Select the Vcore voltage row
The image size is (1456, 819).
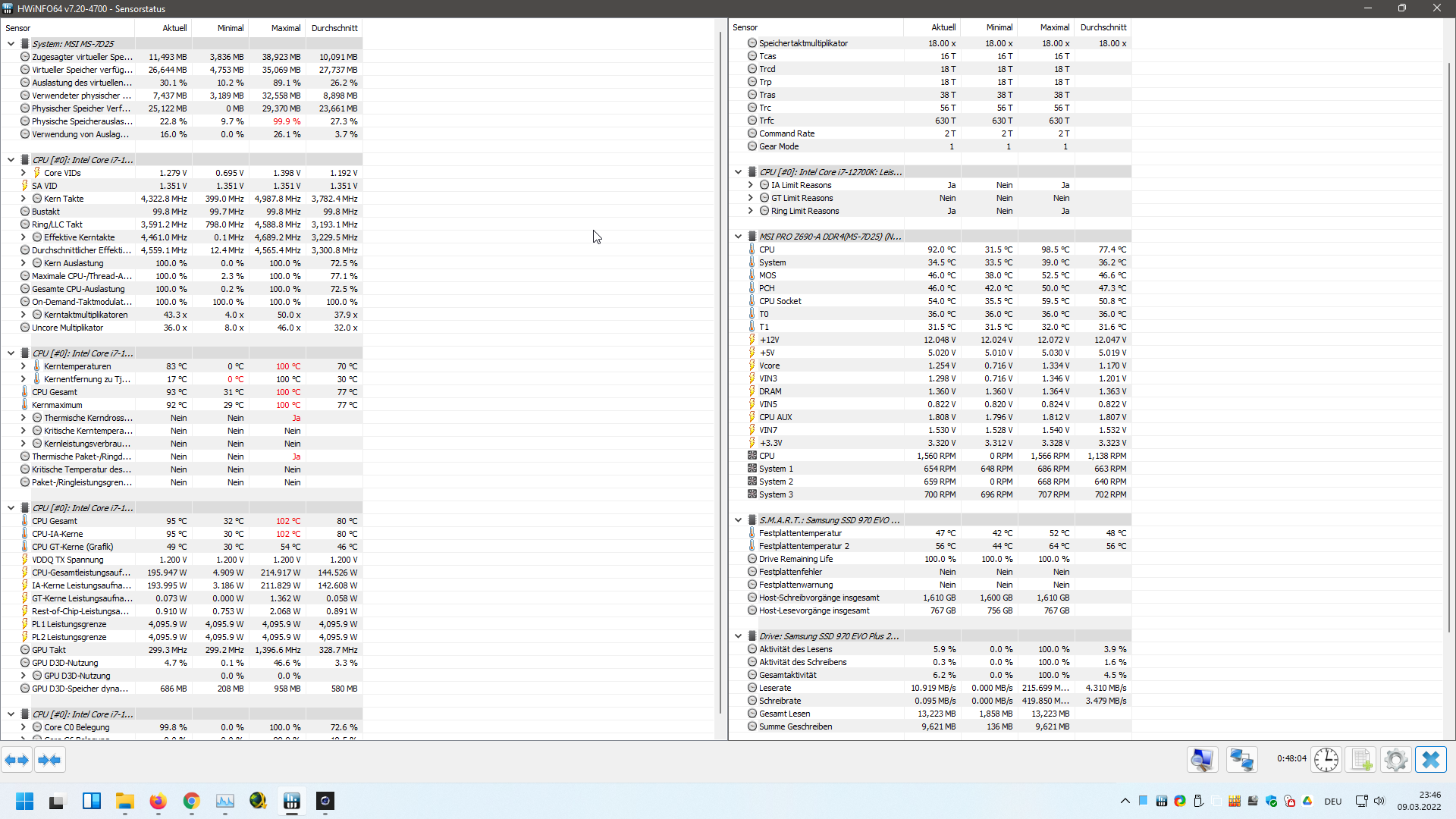(x=930, y=366)
